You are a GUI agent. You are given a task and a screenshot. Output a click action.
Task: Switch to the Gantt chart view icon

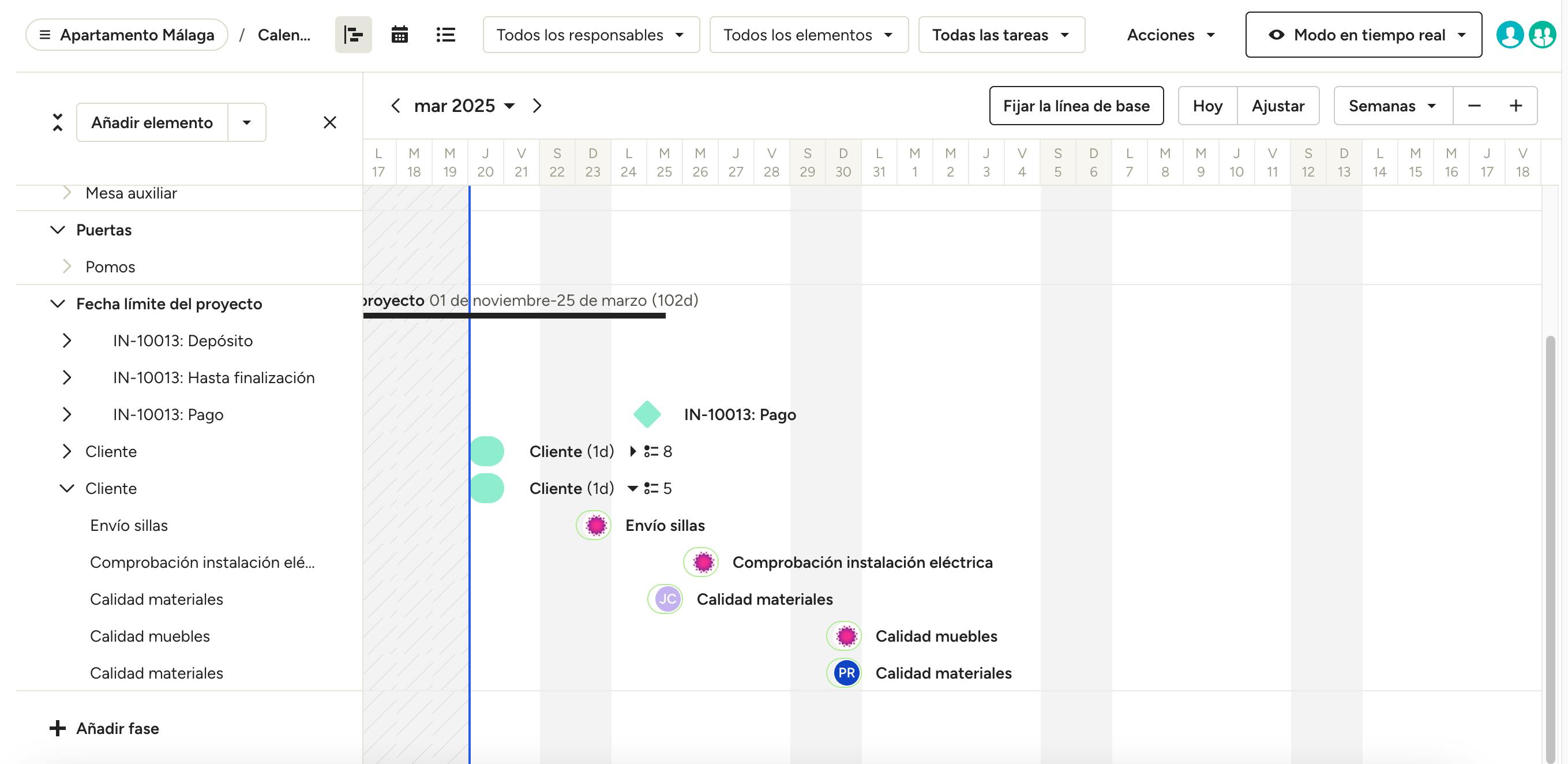click(353, 35)
